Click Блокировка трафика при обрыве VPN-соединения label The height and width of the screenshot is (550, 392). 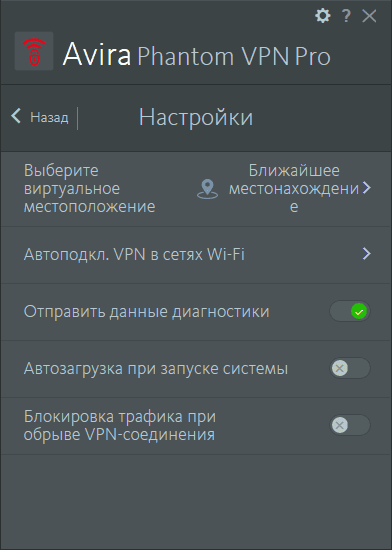pos(120,425)
